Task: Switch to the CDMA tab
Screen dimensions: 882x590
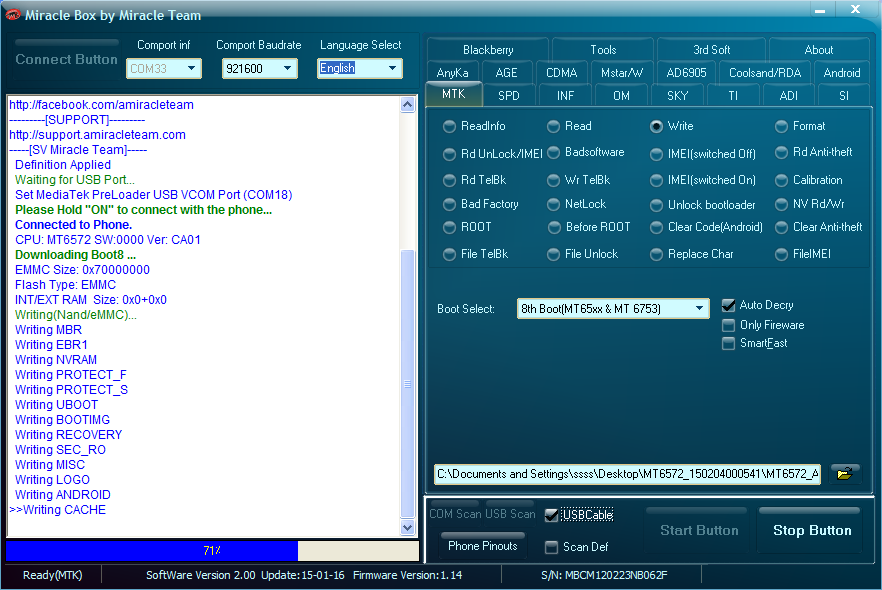Action: pos(561,73)
